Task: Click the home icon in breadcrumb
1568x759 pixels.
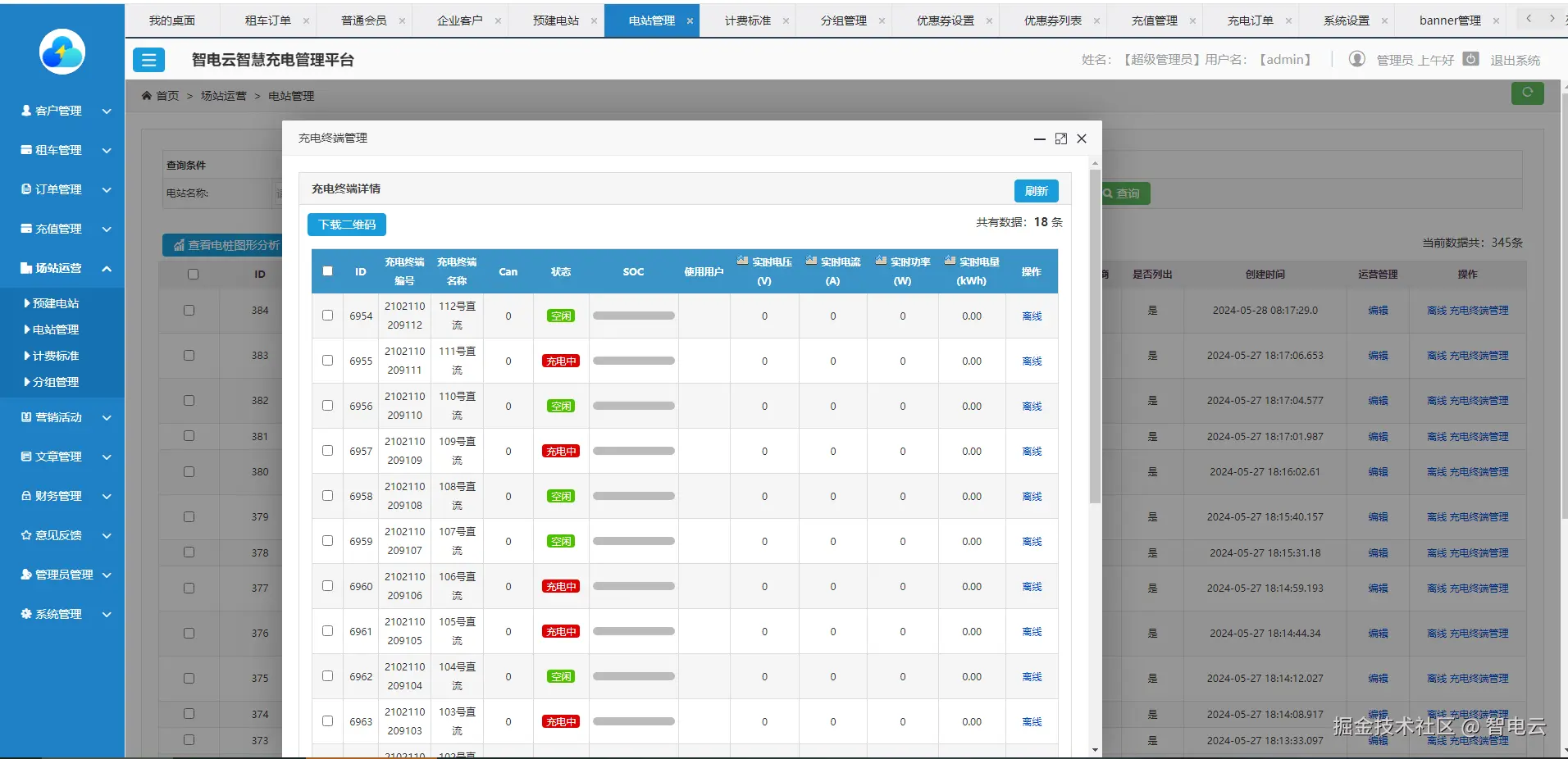Action: point(147,96)
